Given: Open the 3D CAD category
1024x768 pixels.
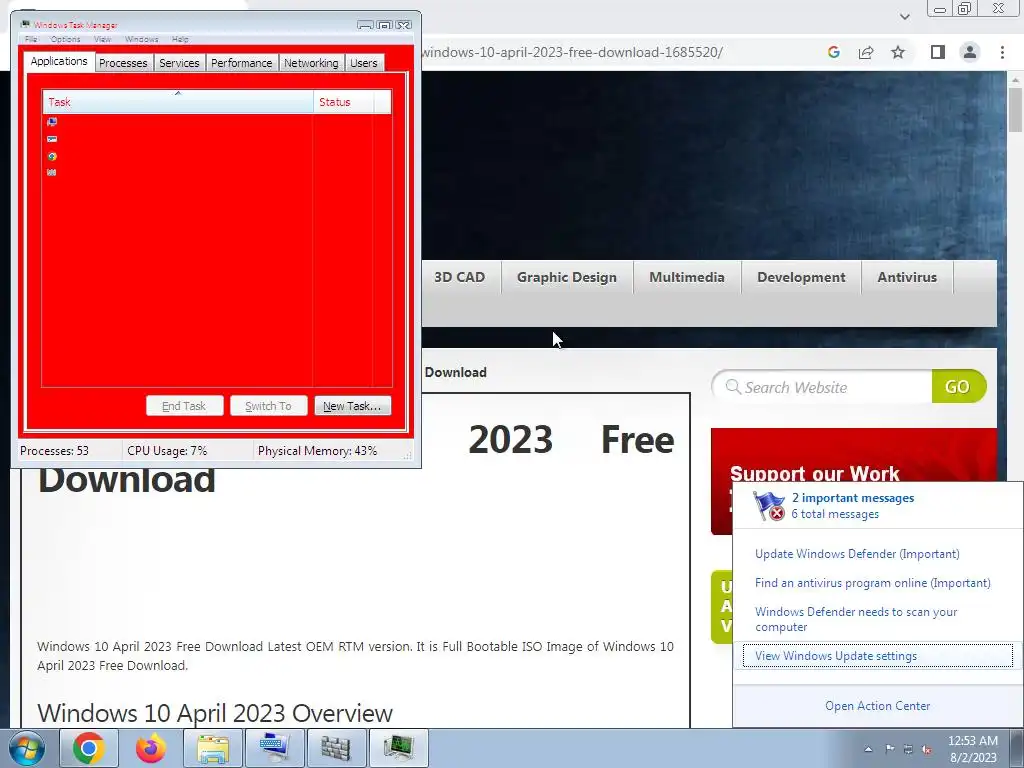Looking at the screenshot, I should coord(459,277).
